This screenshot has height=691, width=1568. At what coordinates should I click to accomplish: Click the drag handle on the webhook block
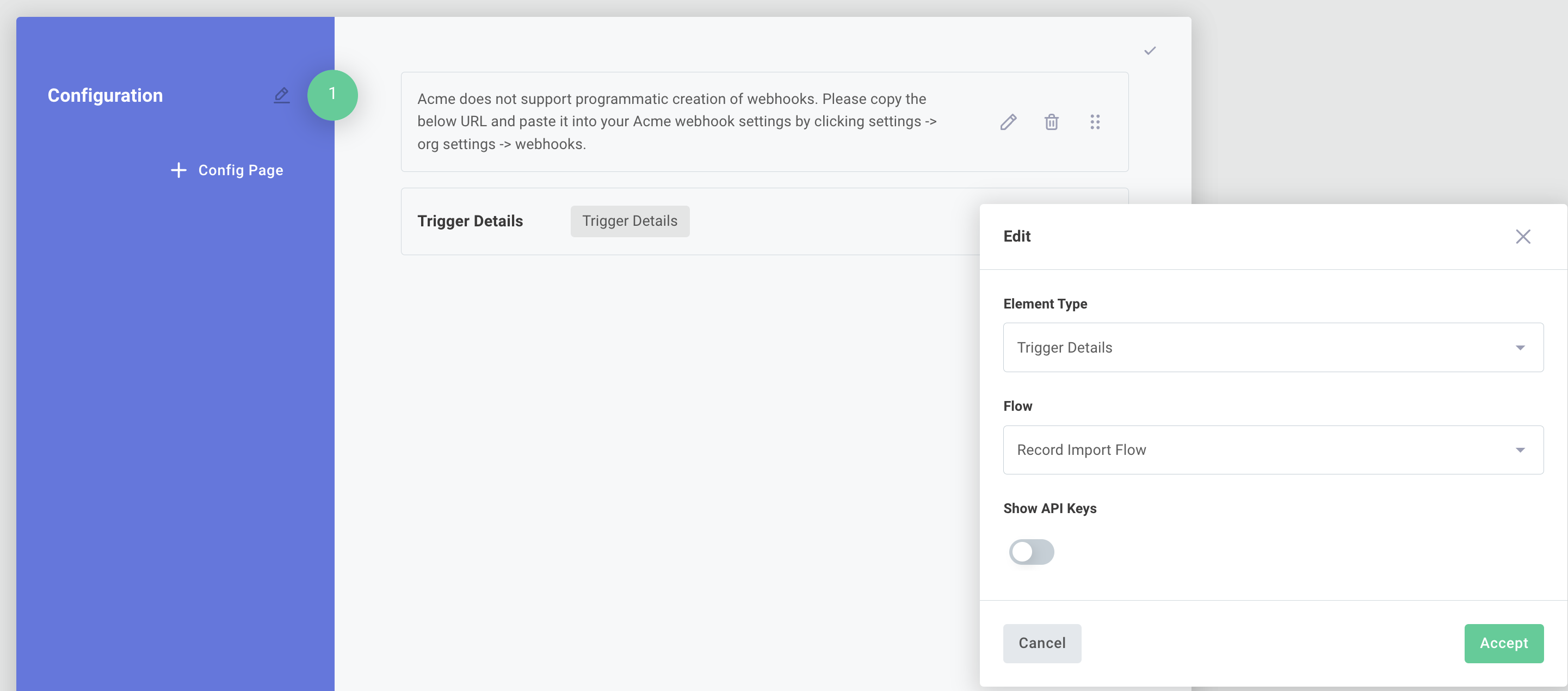[1095, 122]
